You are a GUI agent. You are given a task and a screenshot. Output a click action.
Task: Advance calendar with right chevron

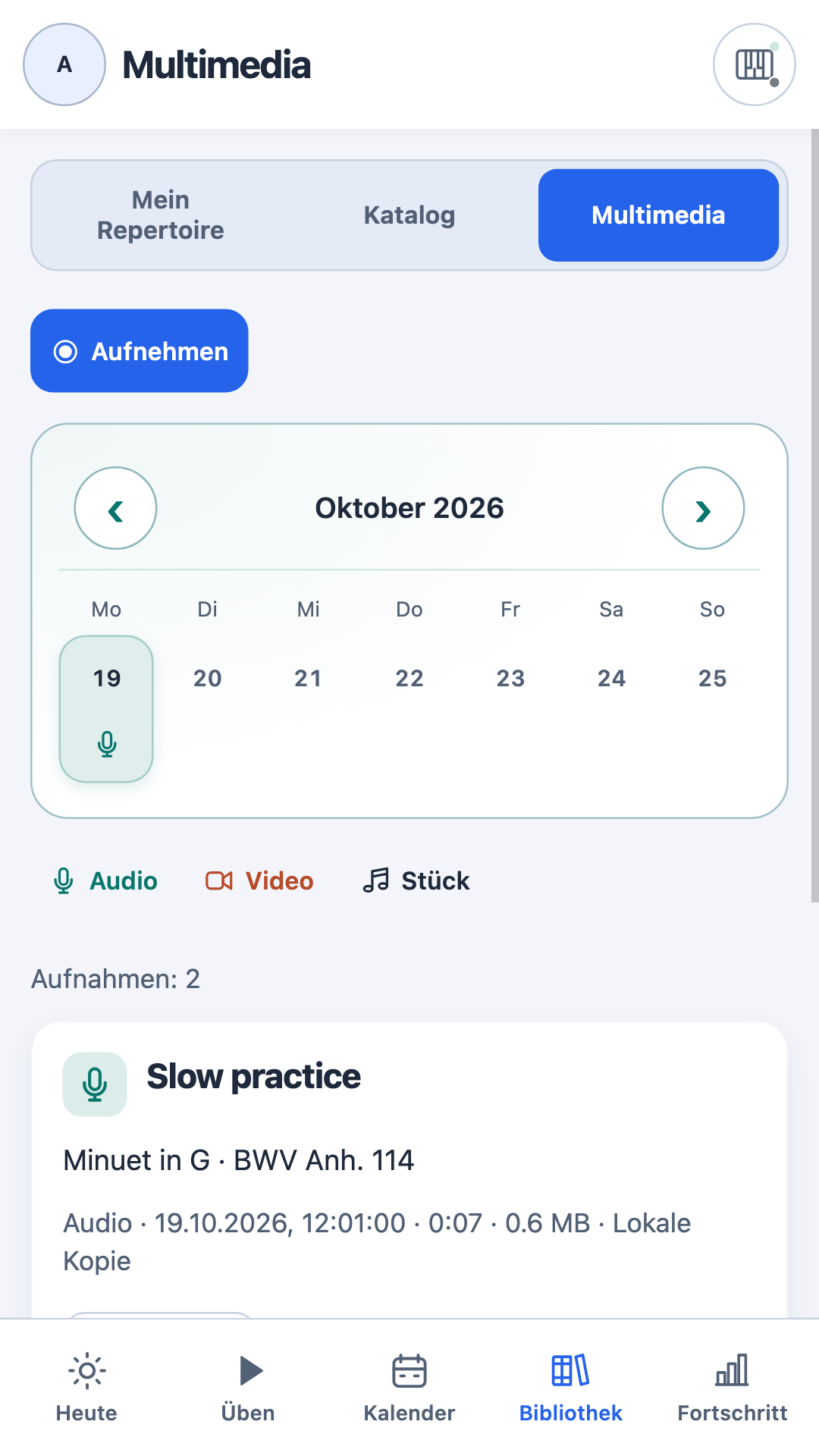(x=703, y=508)
